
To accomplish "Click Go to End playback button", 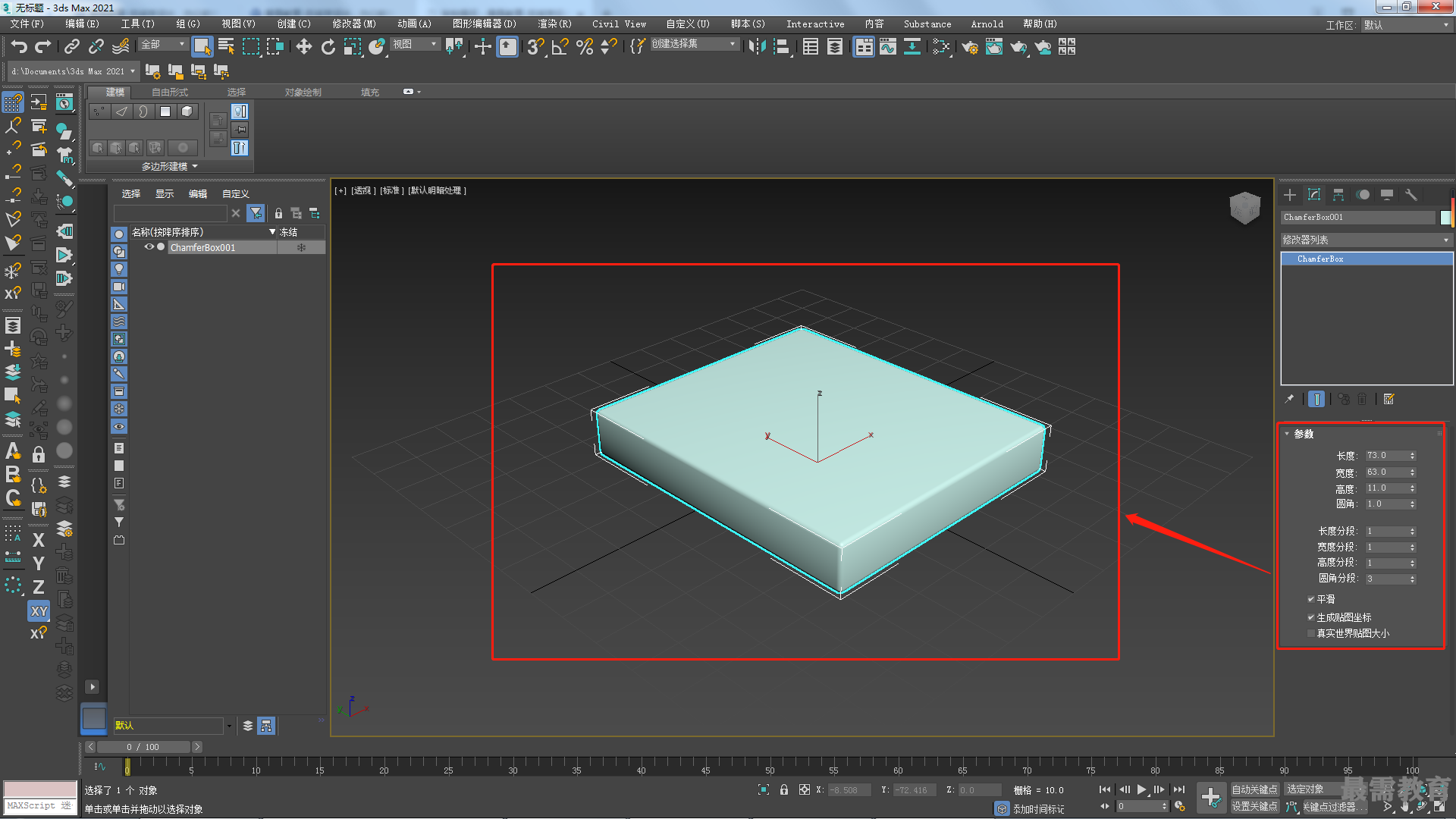I will (x=1178, y=789).
